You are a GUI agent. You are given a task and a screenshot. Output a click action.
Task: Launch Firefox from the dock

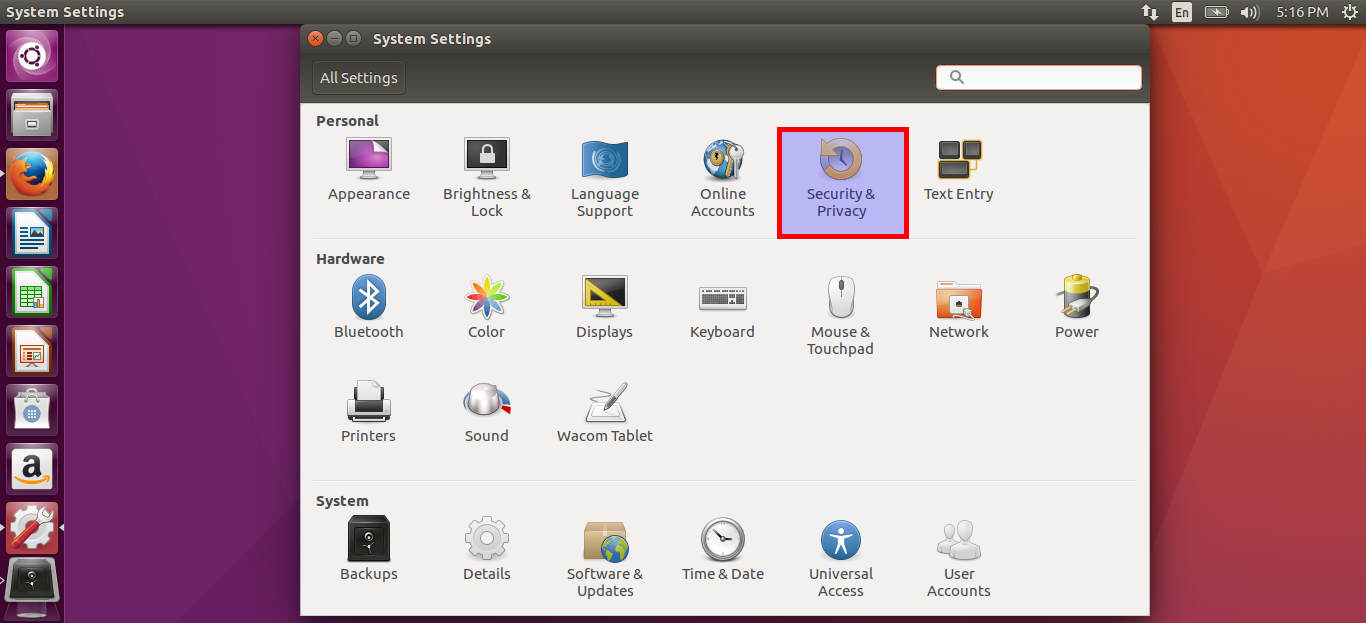click(x=31, y=173)
